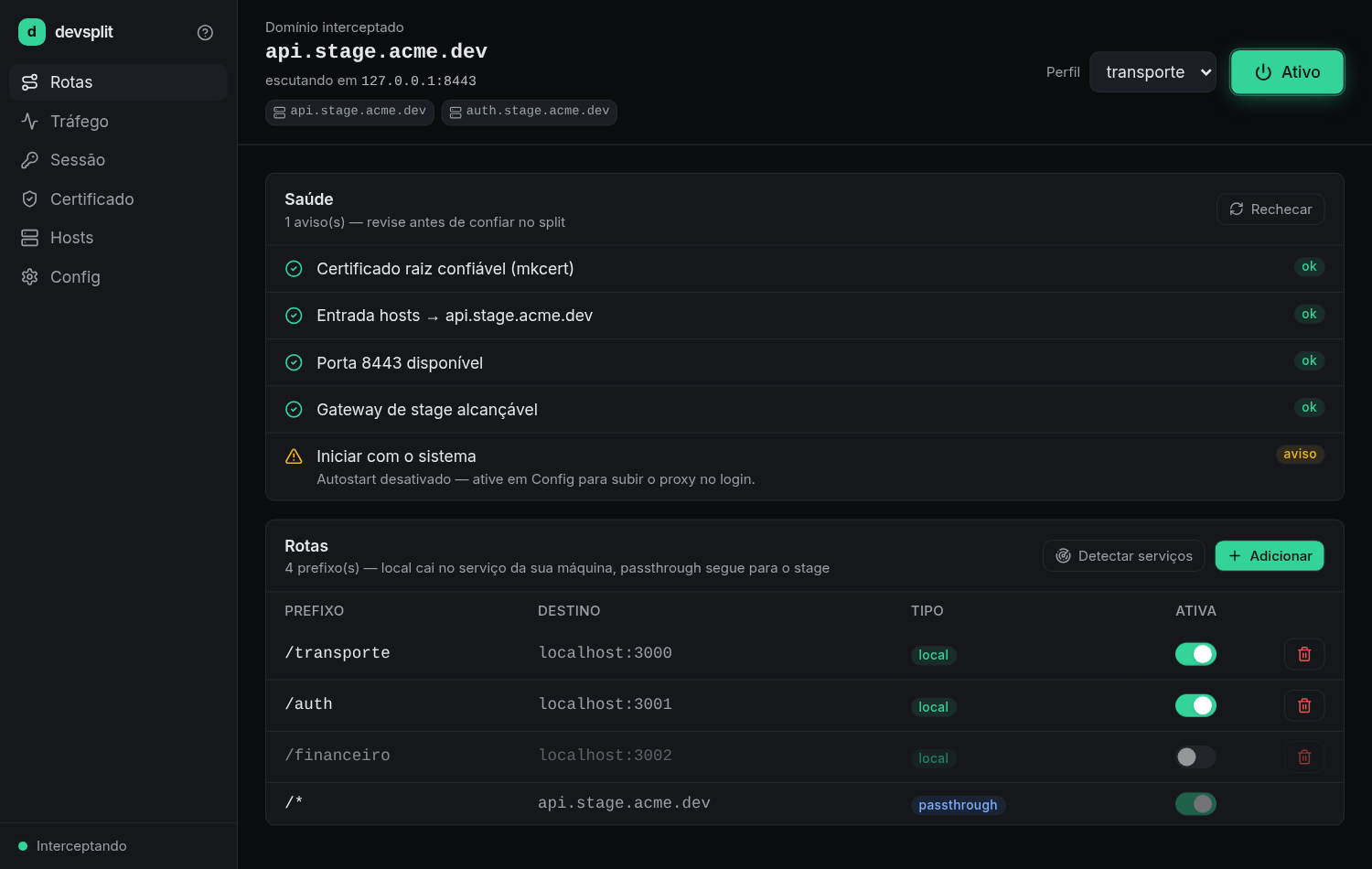The width and height of the screenshot is (1372, 869).
Task: Open the Perfil transporte dropdown
Action: point(1152,72)
